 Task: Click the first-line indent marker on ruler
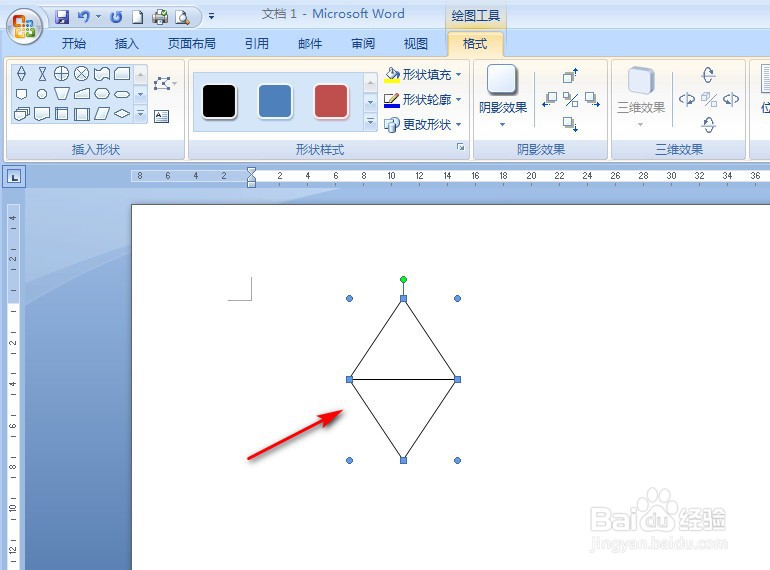251,171
